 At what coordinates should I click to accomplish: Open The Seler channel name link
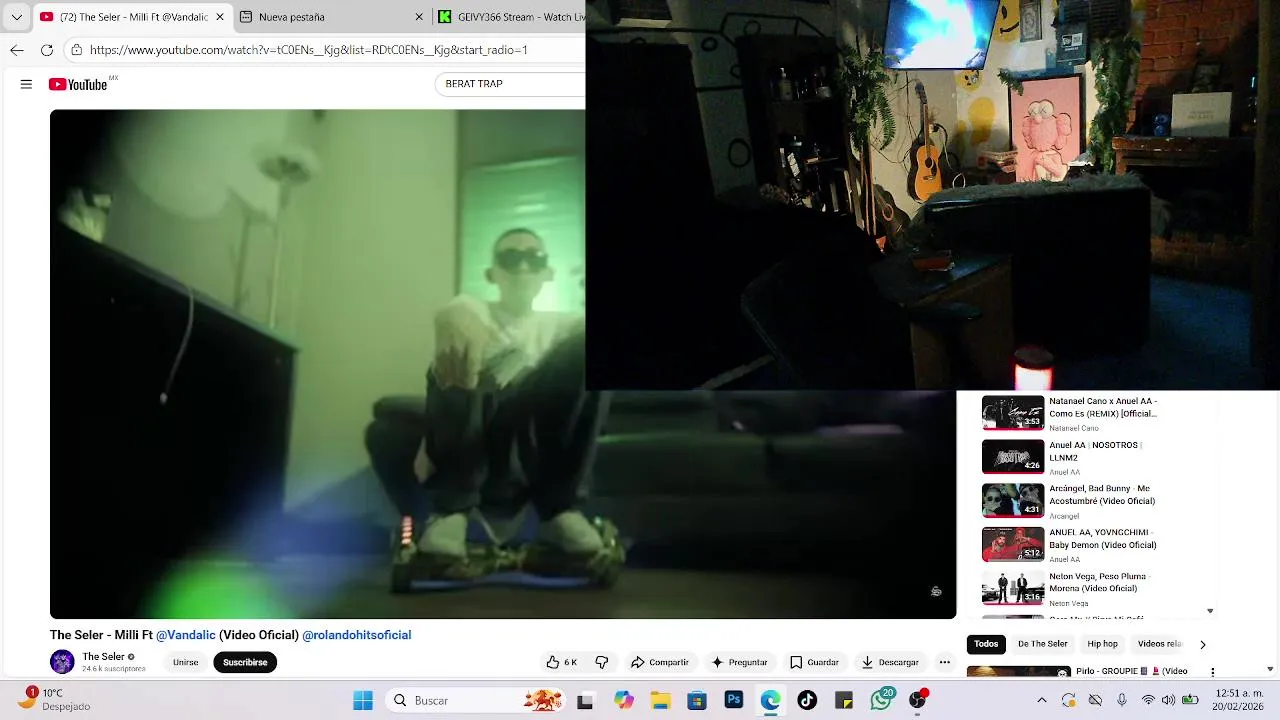point(103,657)
